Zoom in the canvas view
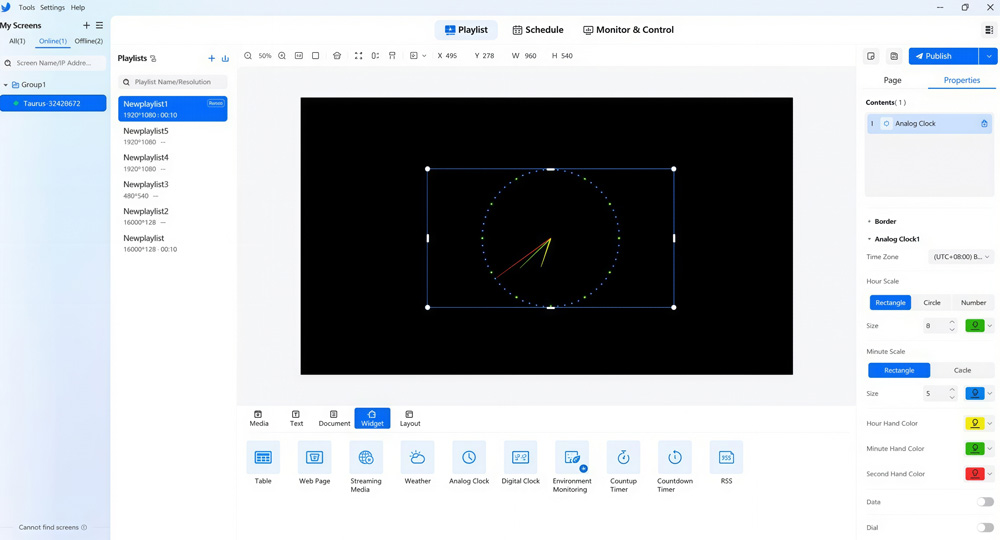 (x=282, y=55)
